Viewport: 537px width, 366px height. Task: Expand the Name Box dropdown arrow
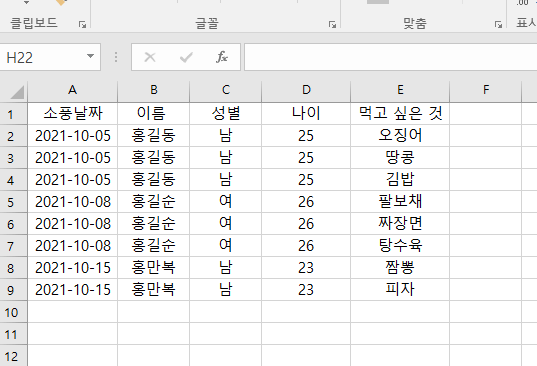[x=90, y=56]
